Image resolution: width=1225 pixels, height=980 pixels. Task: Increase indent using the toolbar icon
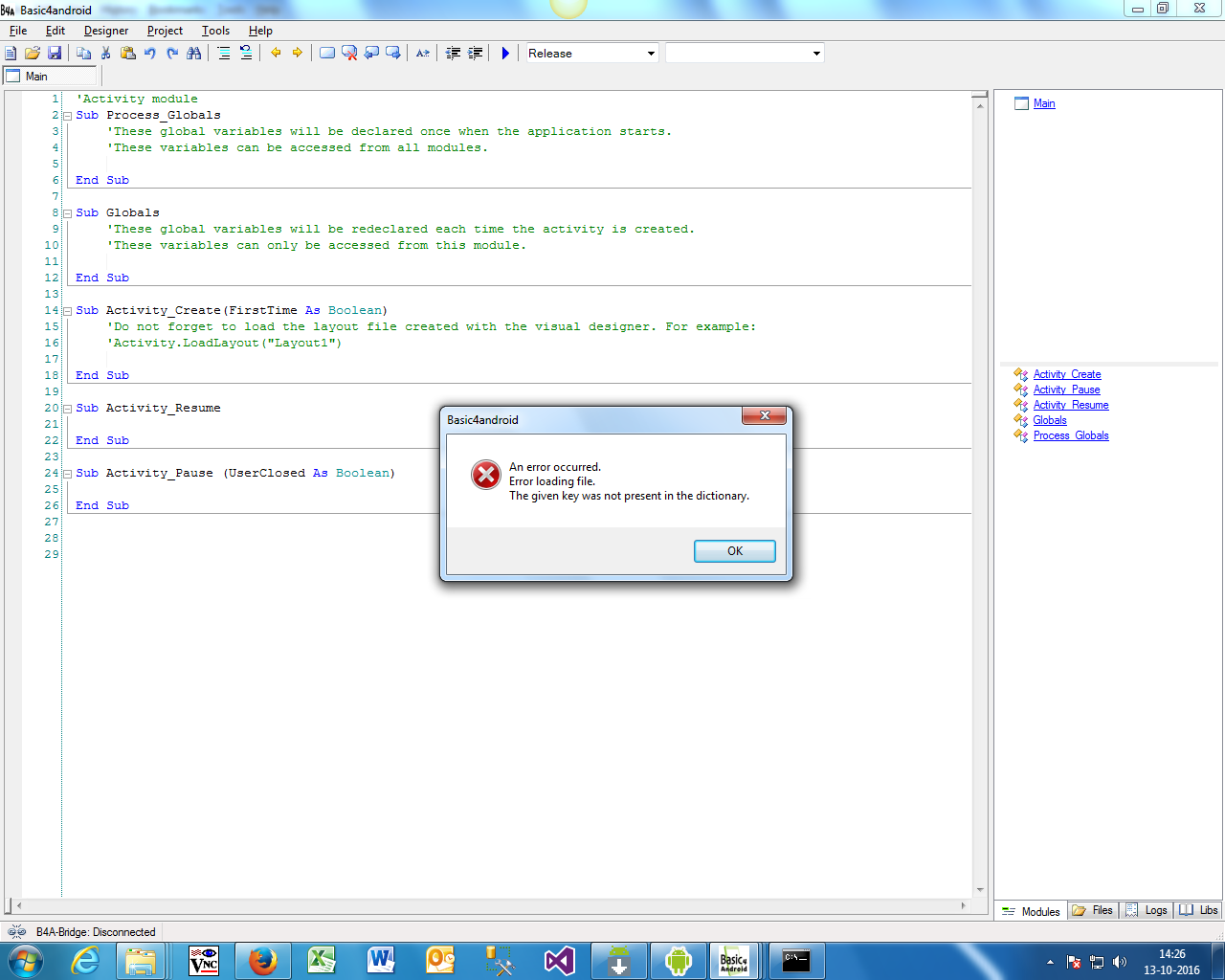coord(476,54)
